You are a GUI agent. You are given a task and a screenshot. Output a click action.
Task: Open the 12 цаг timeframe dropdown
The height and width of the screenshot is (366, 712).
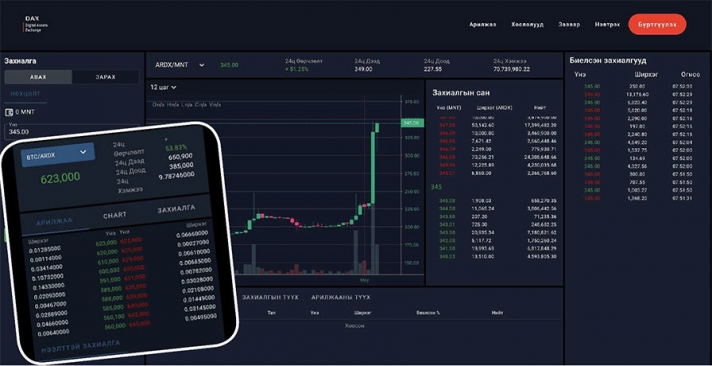[x=163, y=87]
